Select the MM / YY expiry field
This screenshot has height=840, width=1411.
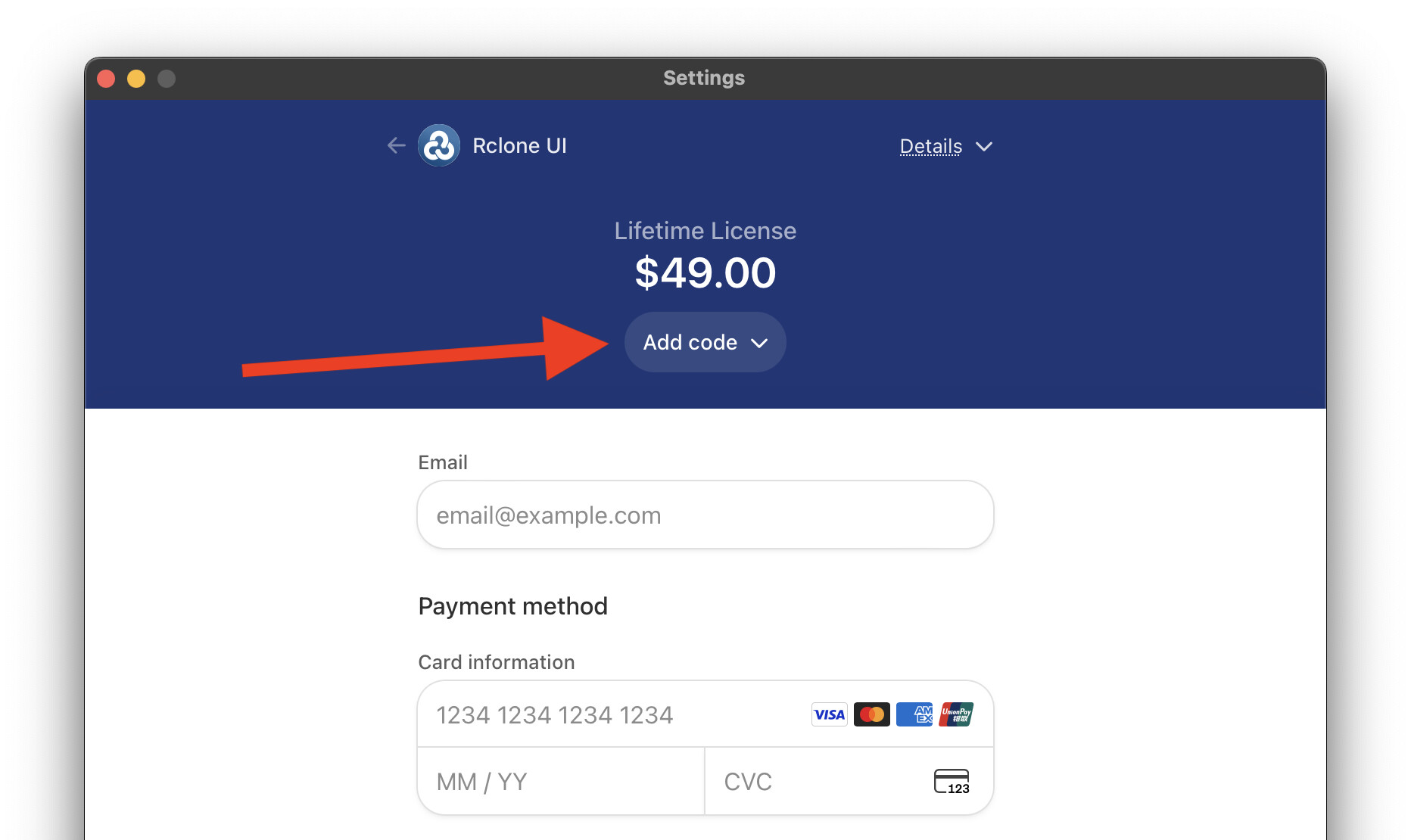[x=560, y=781]
